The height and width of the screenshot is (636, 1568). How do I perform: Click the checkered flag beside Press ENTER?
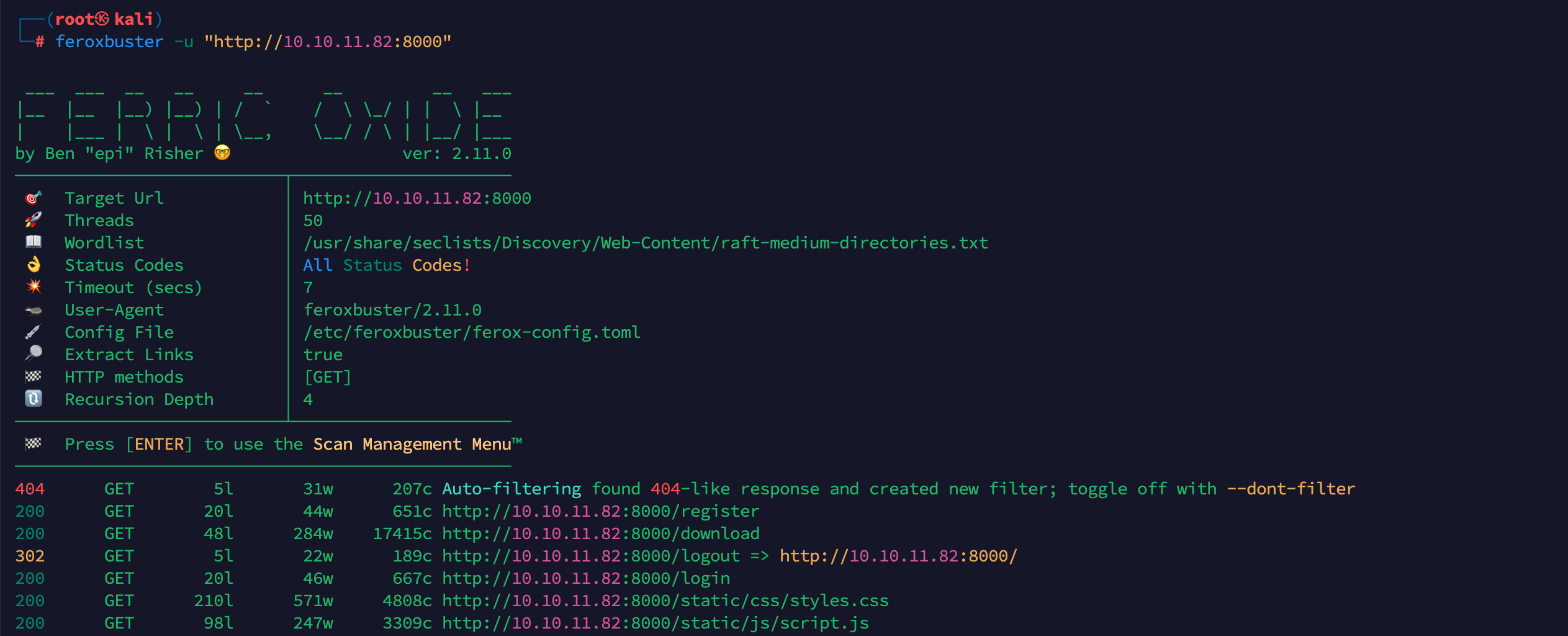[34, 443]
